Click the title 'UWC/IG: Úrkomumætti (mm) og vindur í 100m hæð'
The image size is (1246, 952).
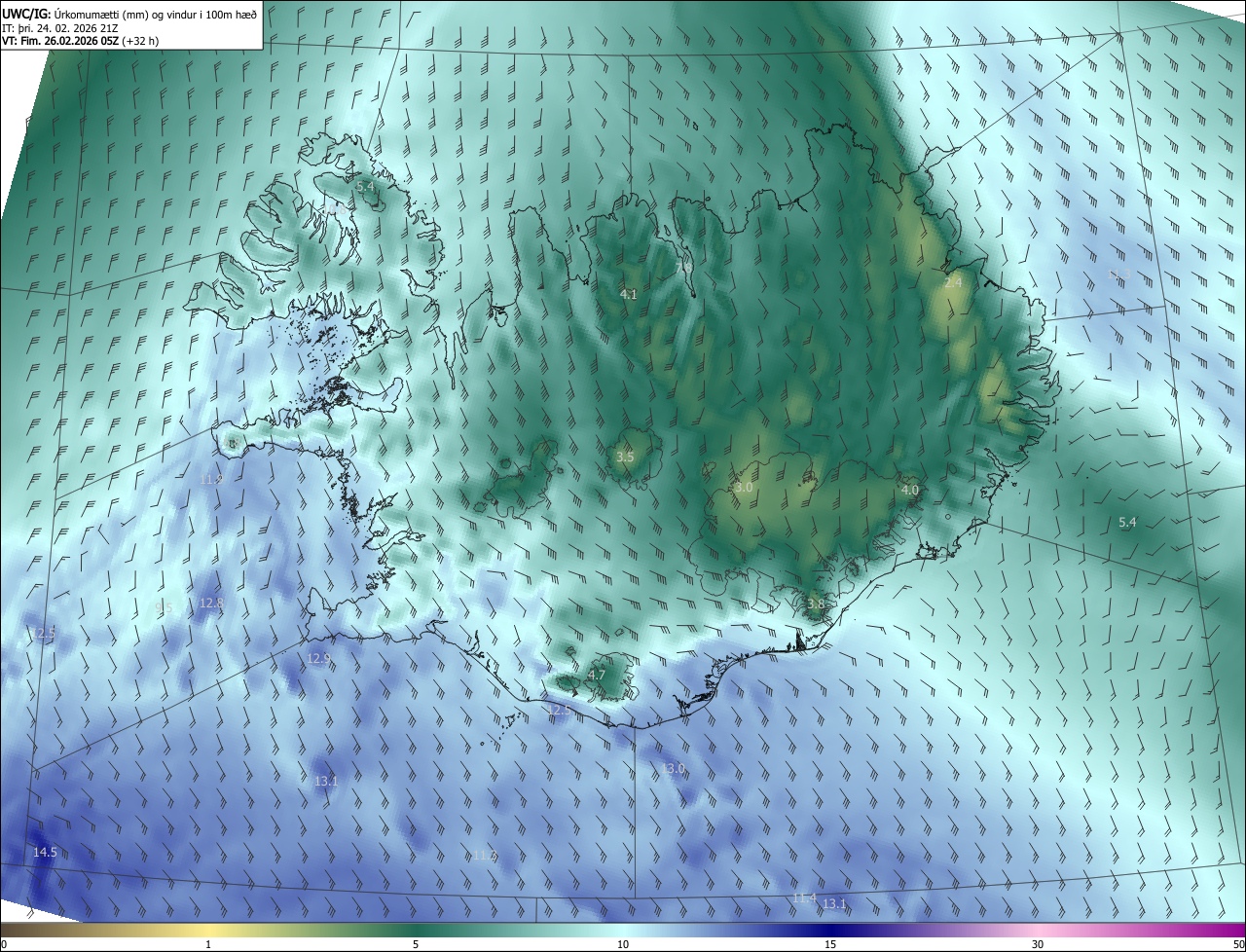point(129,13)
